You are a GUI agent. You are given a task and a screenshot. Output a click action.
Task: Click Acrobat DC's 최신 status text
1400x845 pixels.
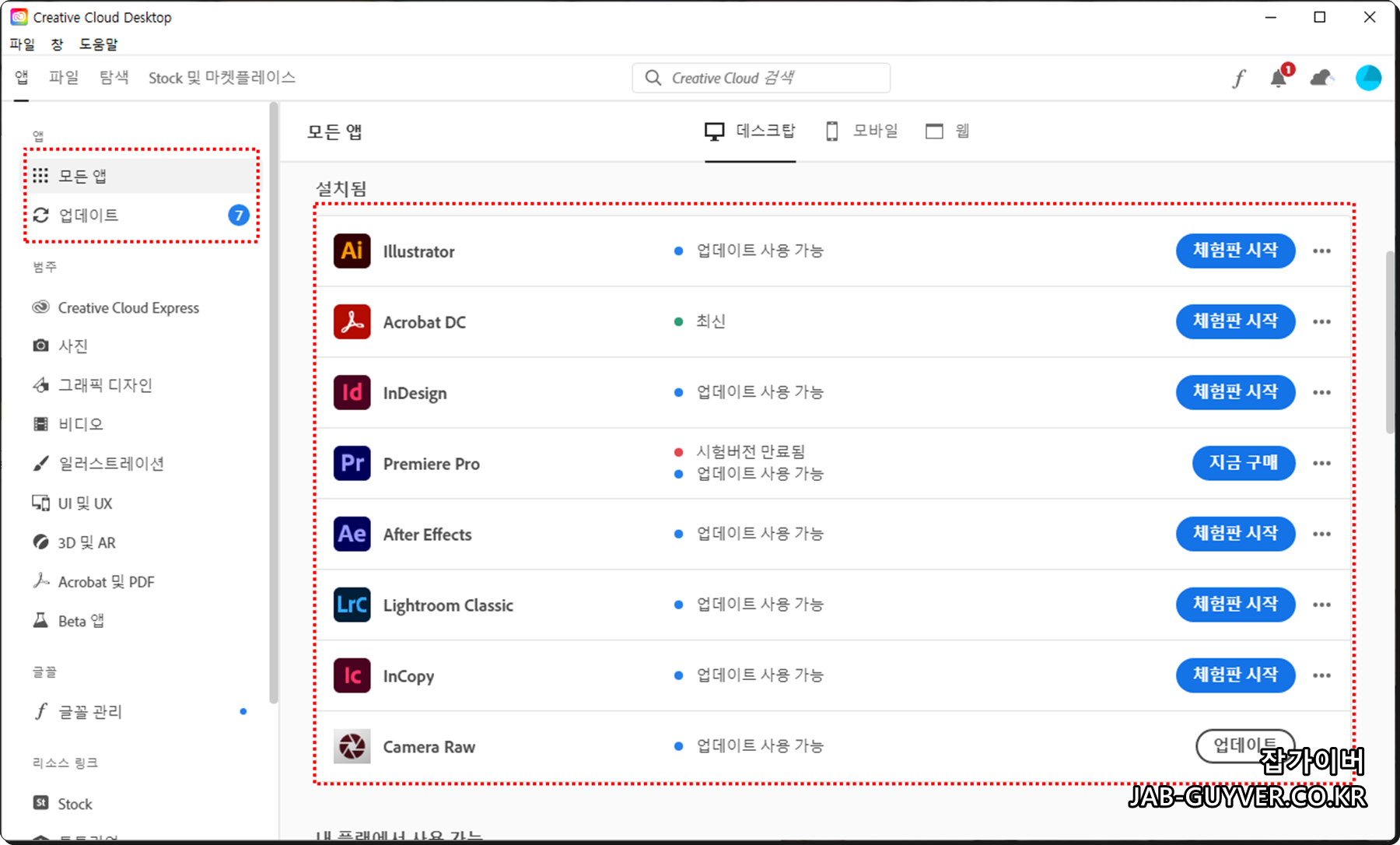pos(710,321)
